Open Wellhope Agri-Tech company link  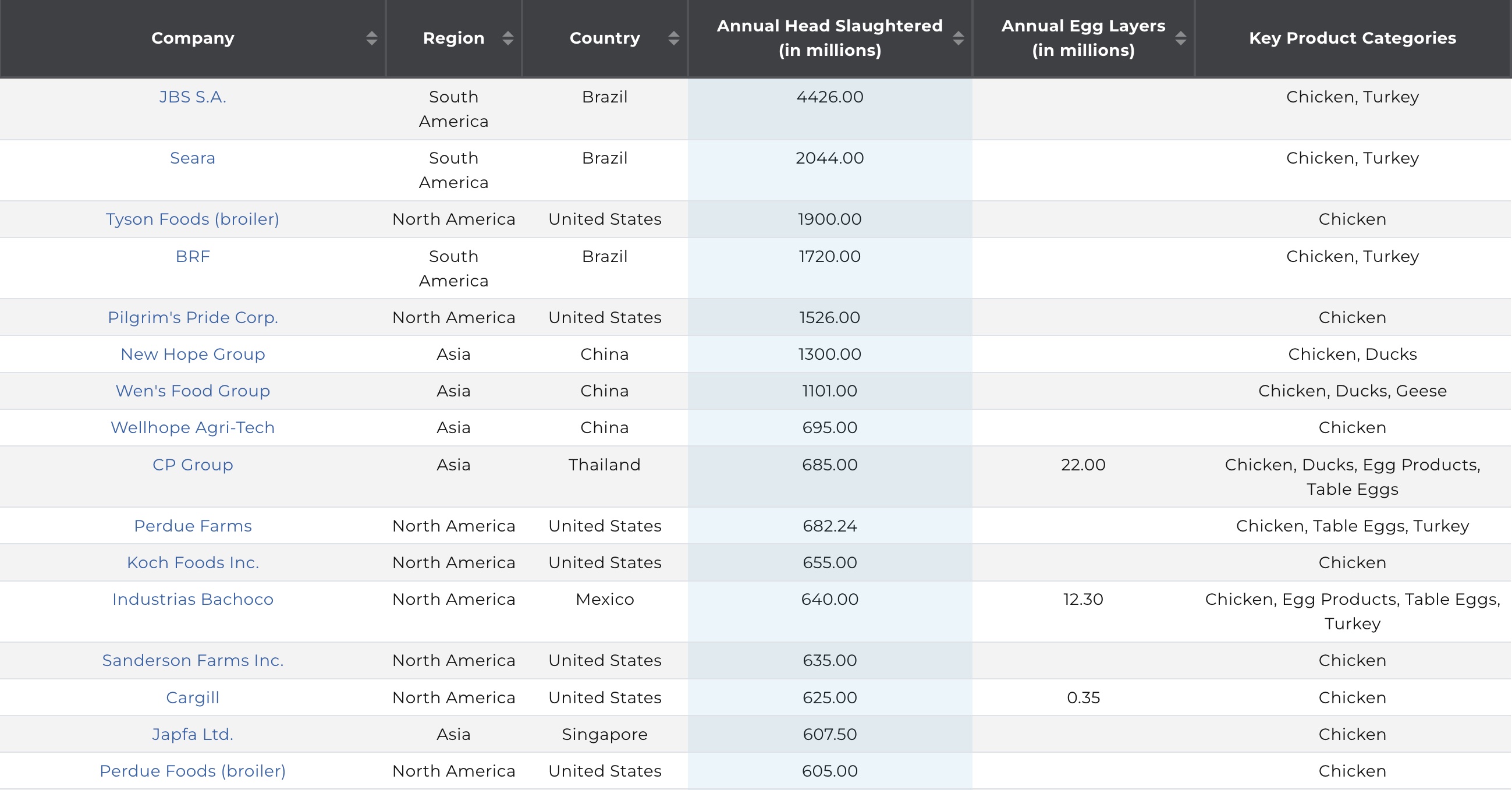tap(193, 427)
